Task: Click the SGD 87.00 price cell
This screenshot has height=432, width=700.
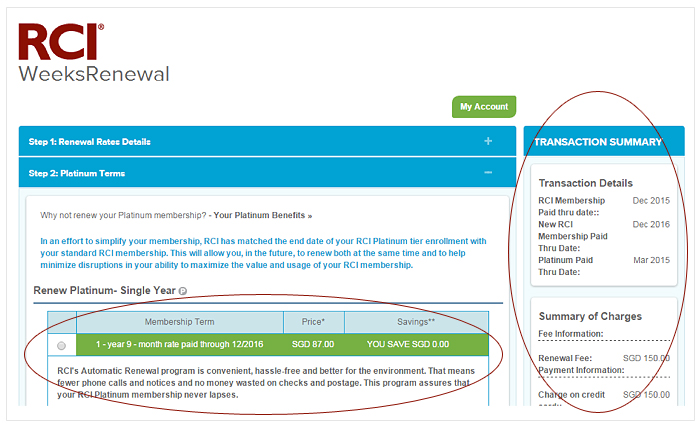Action: point(313,344)
